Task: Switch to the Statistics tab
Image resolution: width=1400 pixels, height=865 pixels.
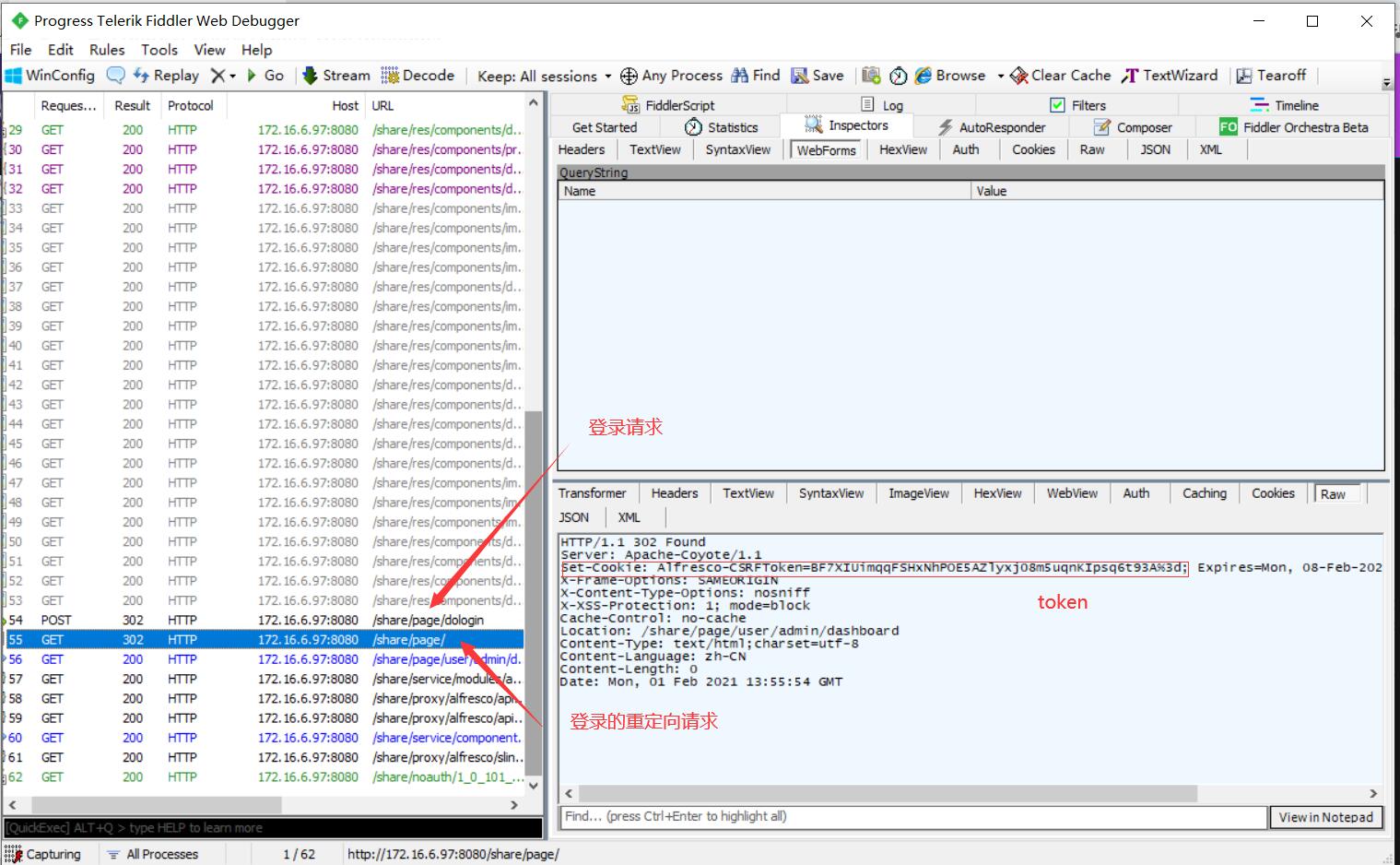Action: coord(721,127)
